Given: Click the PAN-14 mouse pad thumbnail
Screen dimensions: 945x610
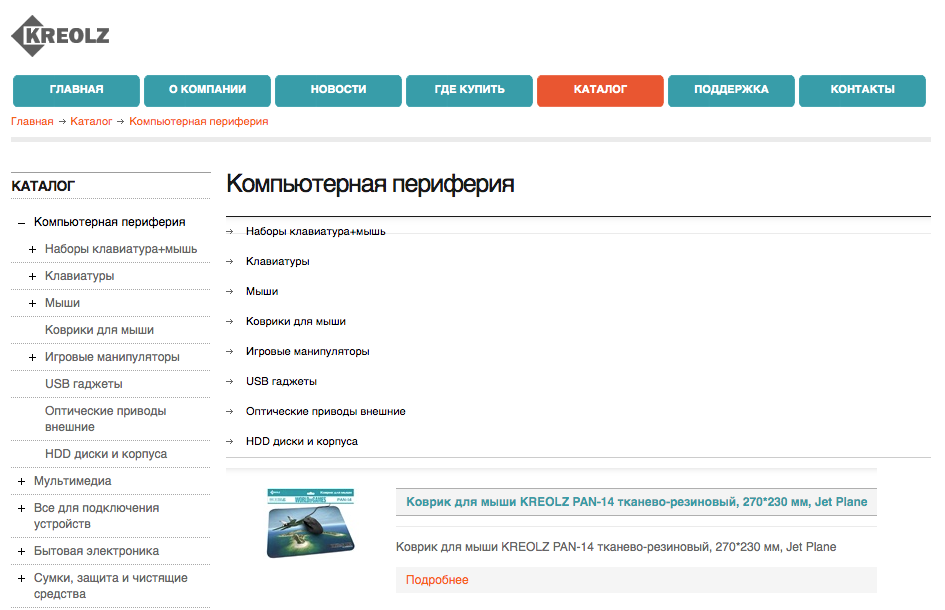Looking at the screenshot, I should pos(311,523).
